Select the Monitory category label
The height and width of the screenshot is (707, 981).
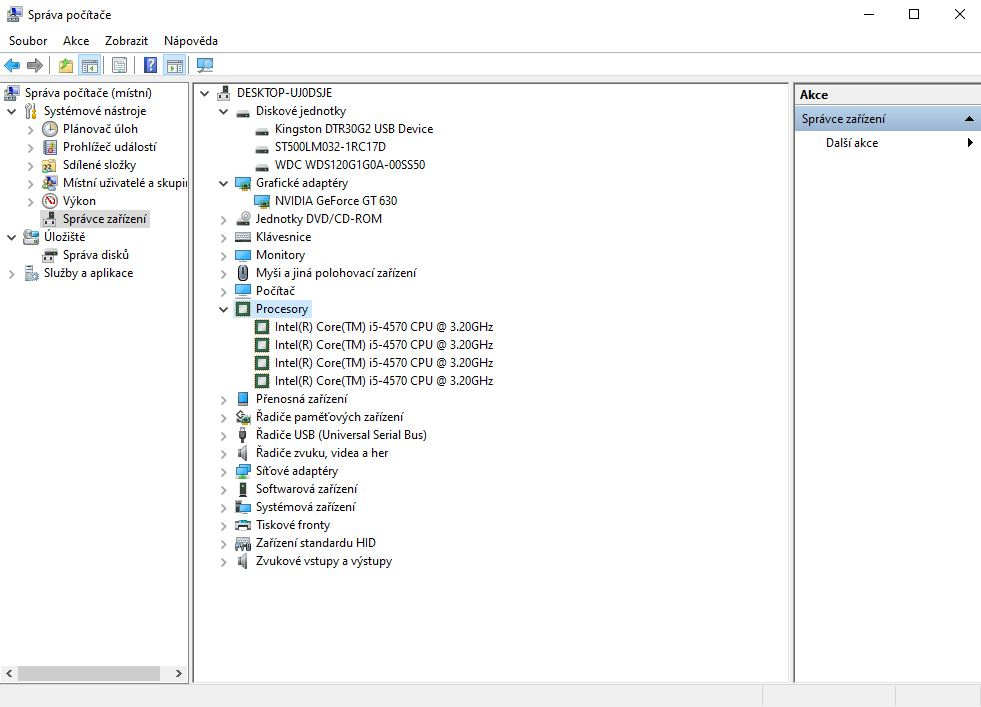click(280, 255)
